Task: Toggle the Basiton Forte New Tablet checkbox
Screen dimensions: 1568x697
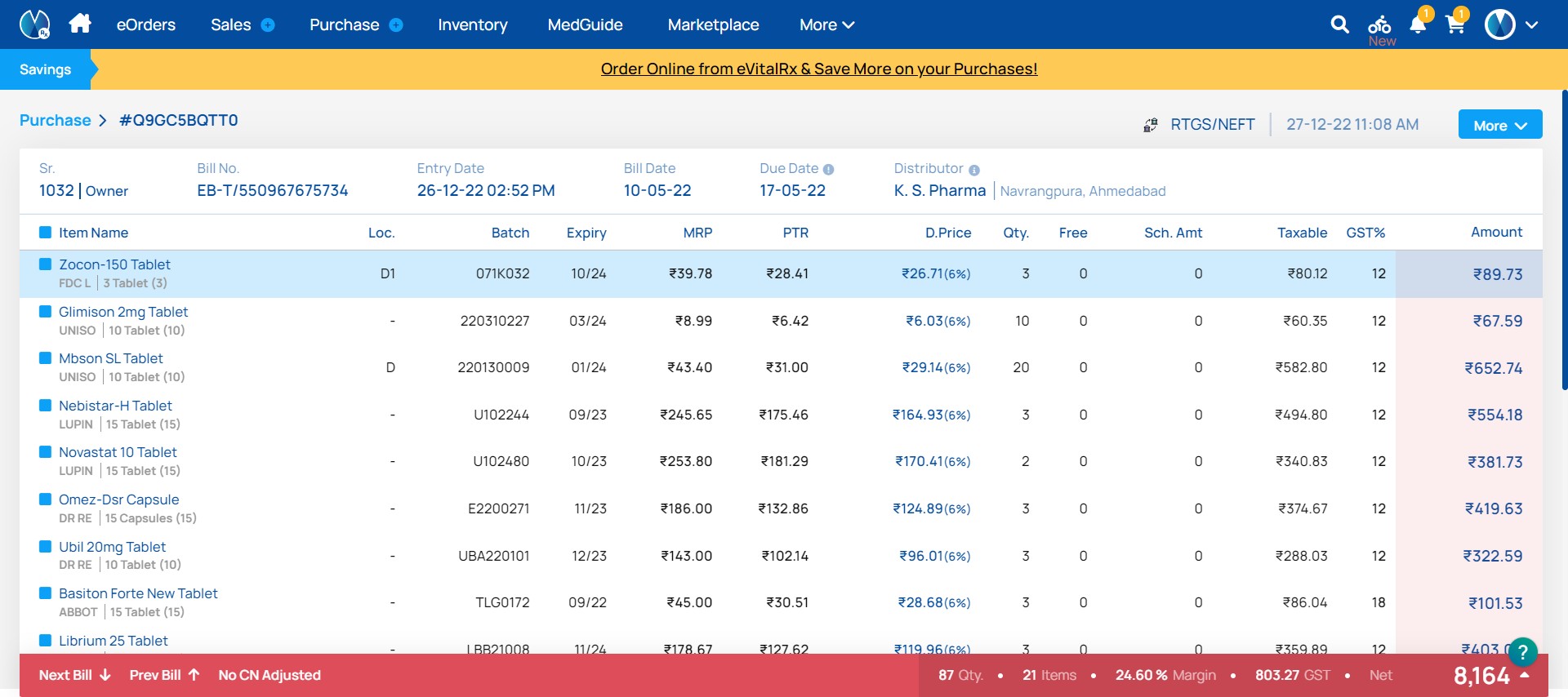Action: coord(46,593)
